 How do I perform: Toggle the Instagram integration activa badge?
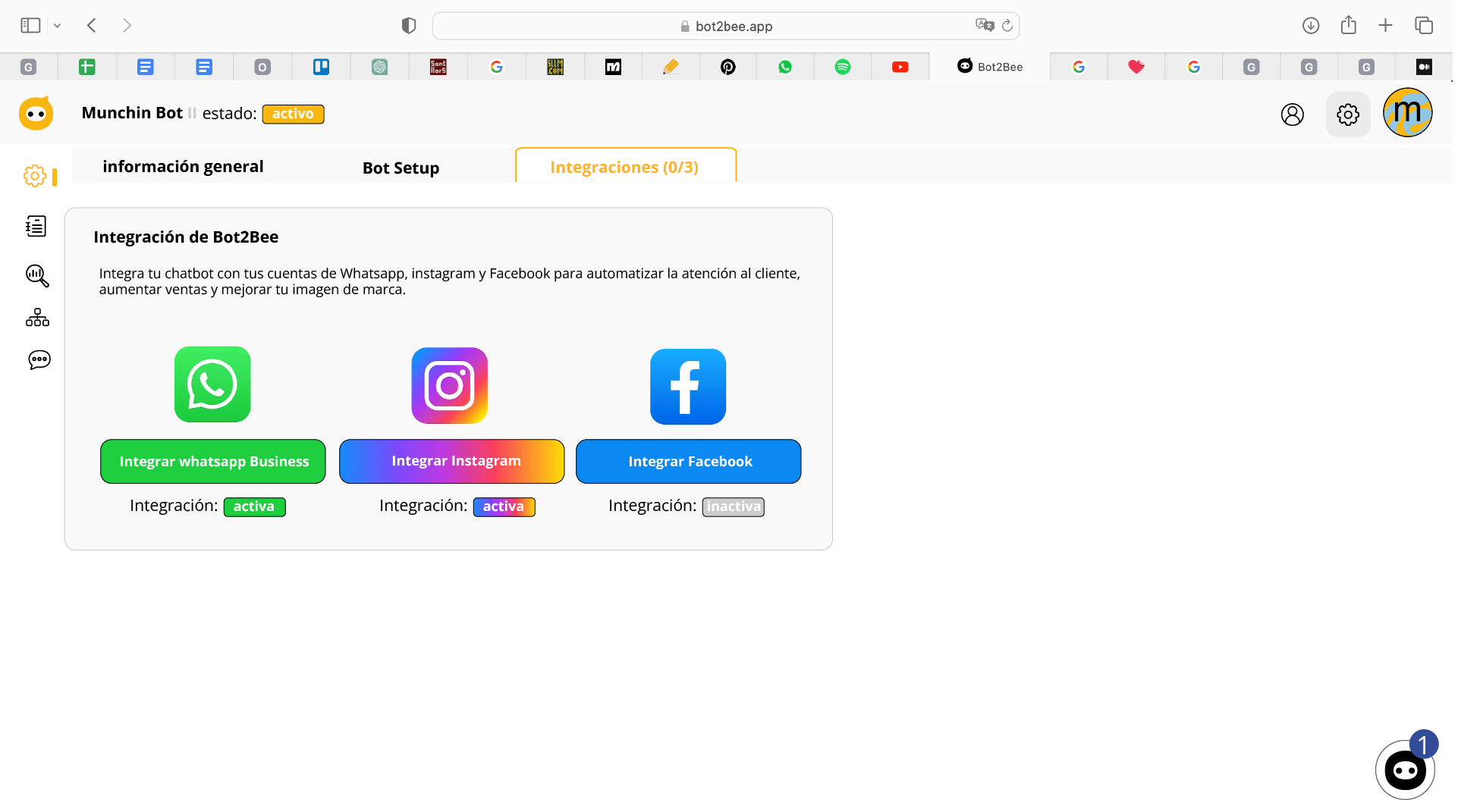(x=504, y=506)
